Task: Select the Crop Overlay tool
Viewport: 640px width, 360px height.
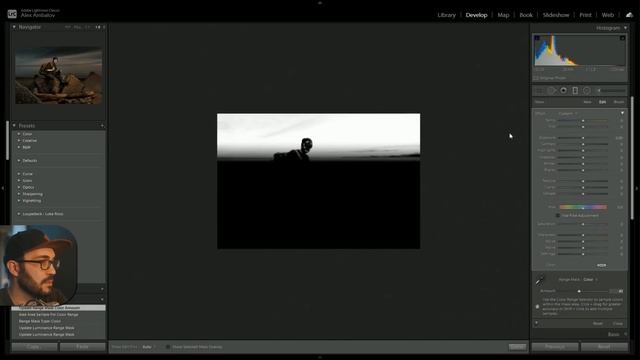Action: click(540, 90)
